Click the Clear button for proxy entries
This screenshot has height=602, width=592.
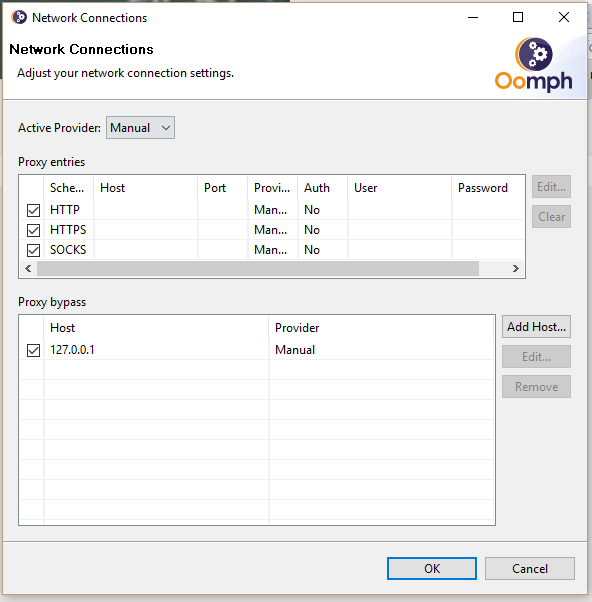click(551, 217)
